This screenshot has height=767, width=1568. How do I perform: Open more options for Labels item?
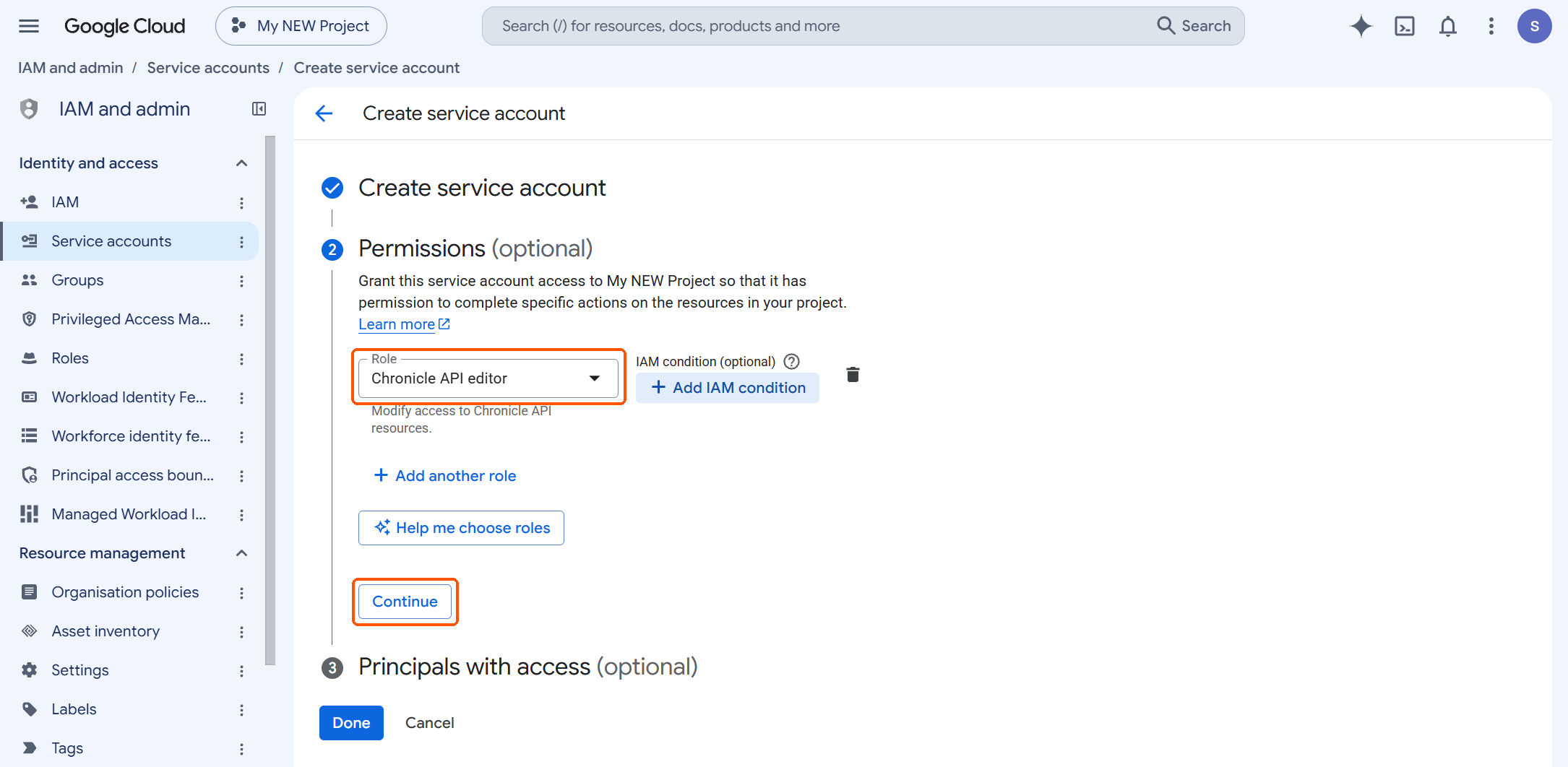click(241, 710)
